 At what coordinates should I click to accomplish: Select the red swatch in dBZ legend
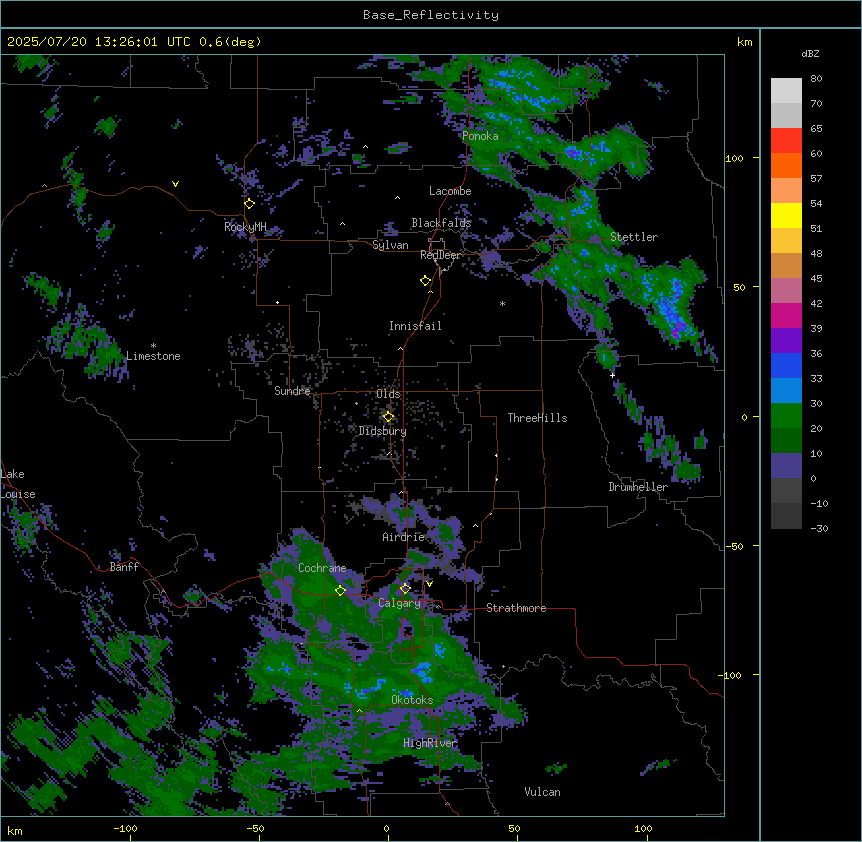pos(786,141)
